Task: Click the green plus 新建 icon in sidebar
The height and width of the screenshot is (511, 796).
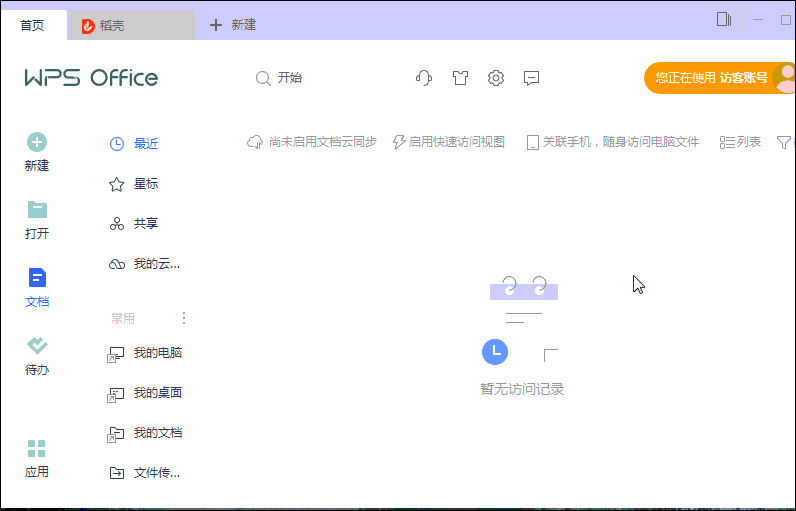Action: coord(37,142)
